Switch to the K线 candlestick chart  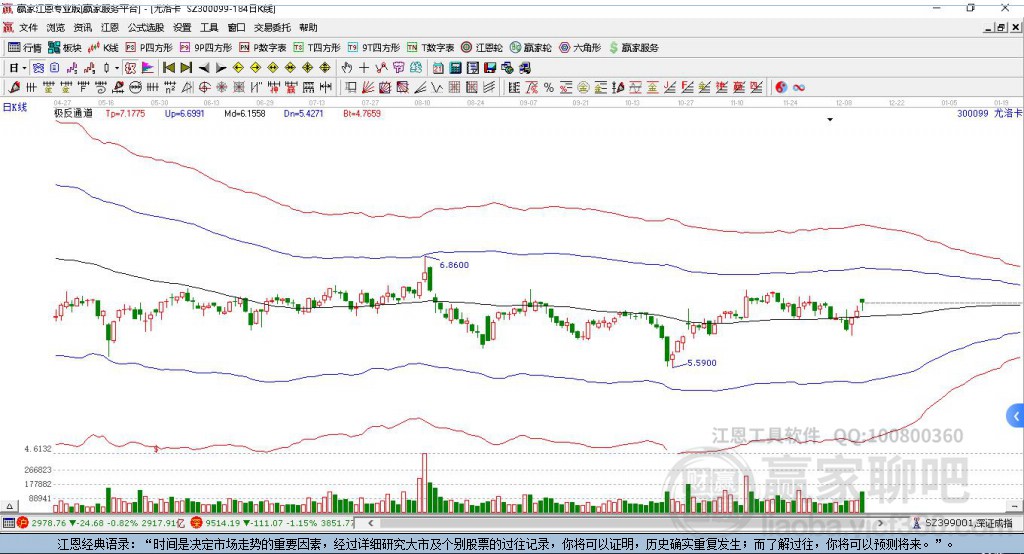(103, 48)
